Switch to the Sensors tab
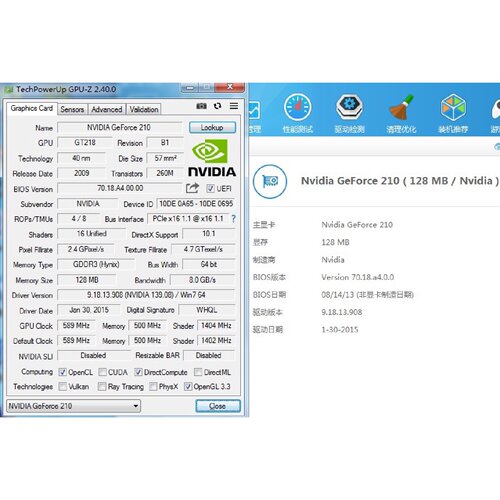This screenshot has width=500, height=500. (x=72, y=109)
